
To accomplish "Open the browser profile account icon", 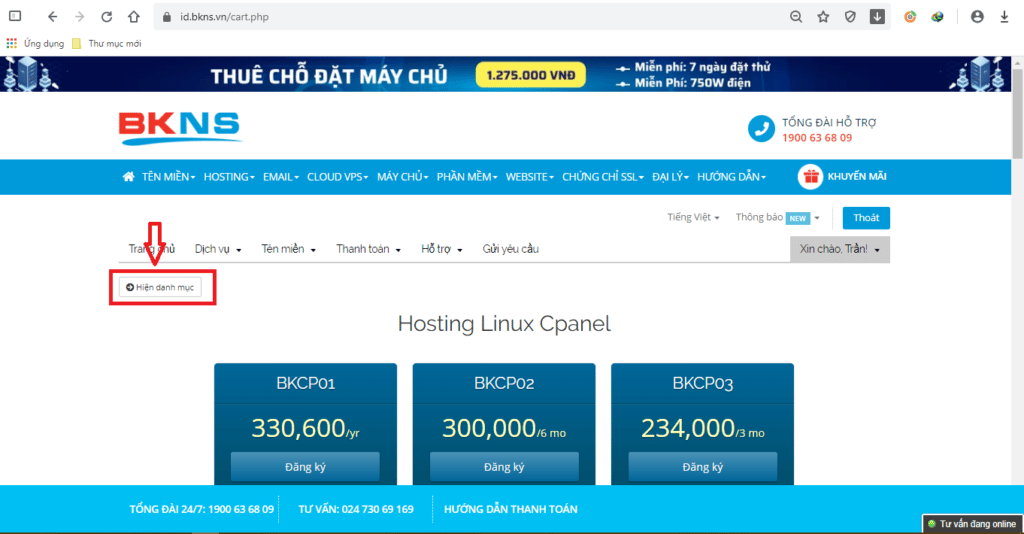I will click(977, 17).
